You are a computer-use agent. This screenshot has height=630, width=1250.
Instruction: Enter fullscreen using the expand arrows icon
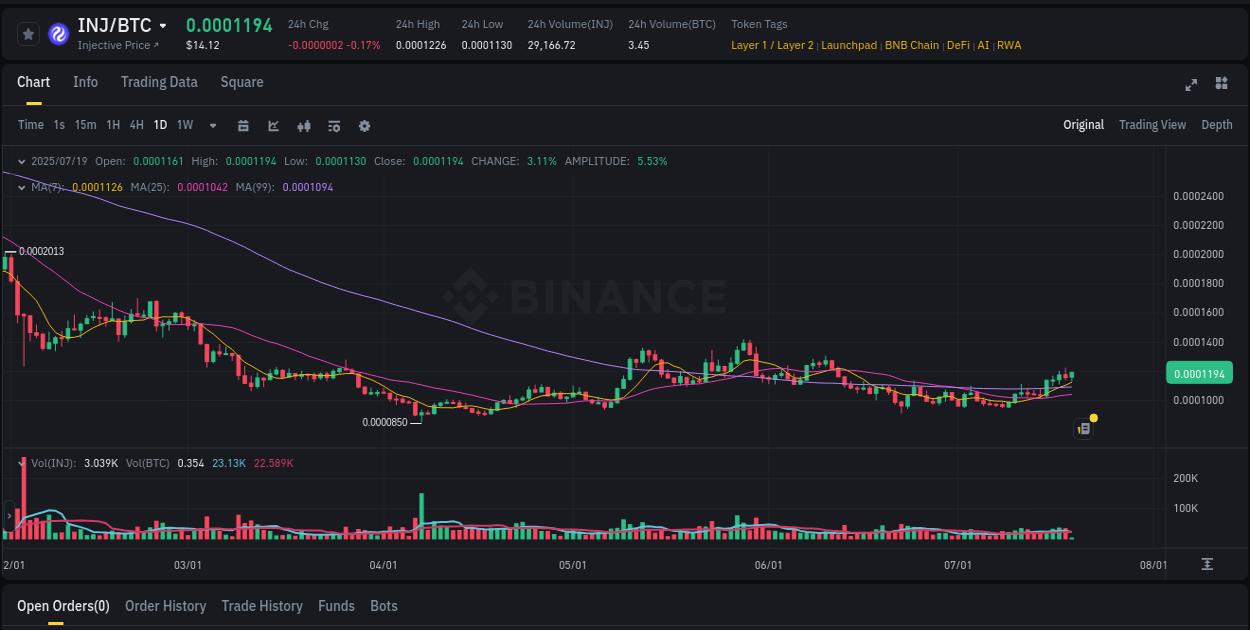pyautogui.click(x=1191, y=85)
